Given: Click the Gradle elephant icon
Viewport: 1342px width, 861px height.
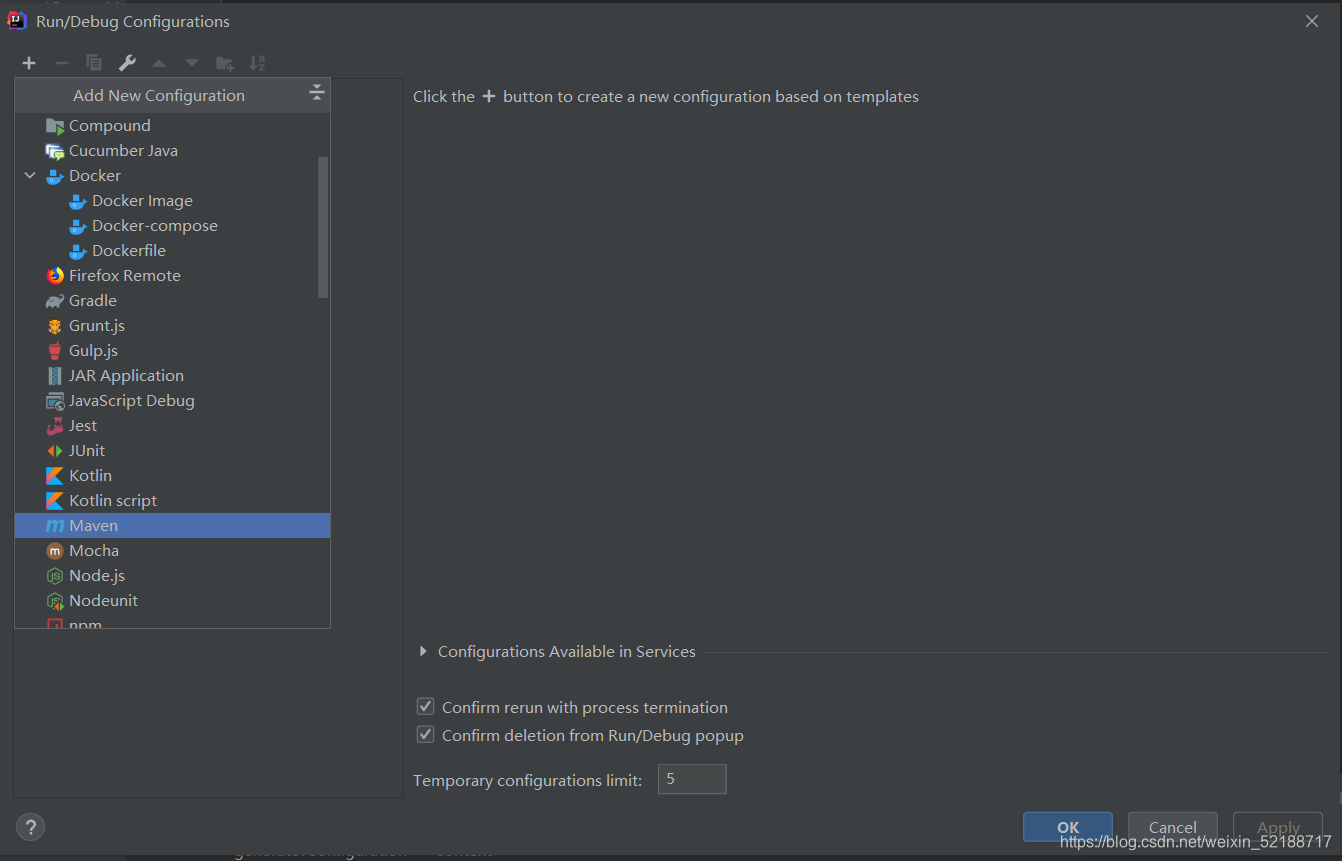Looking at the screenshot, I should click(x=55, y=301).
